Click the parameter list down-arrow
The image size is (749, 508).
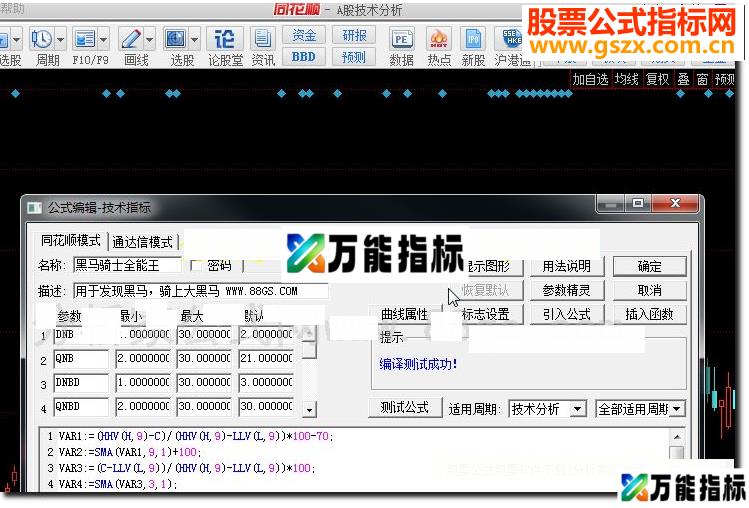[x=310, y=410]
